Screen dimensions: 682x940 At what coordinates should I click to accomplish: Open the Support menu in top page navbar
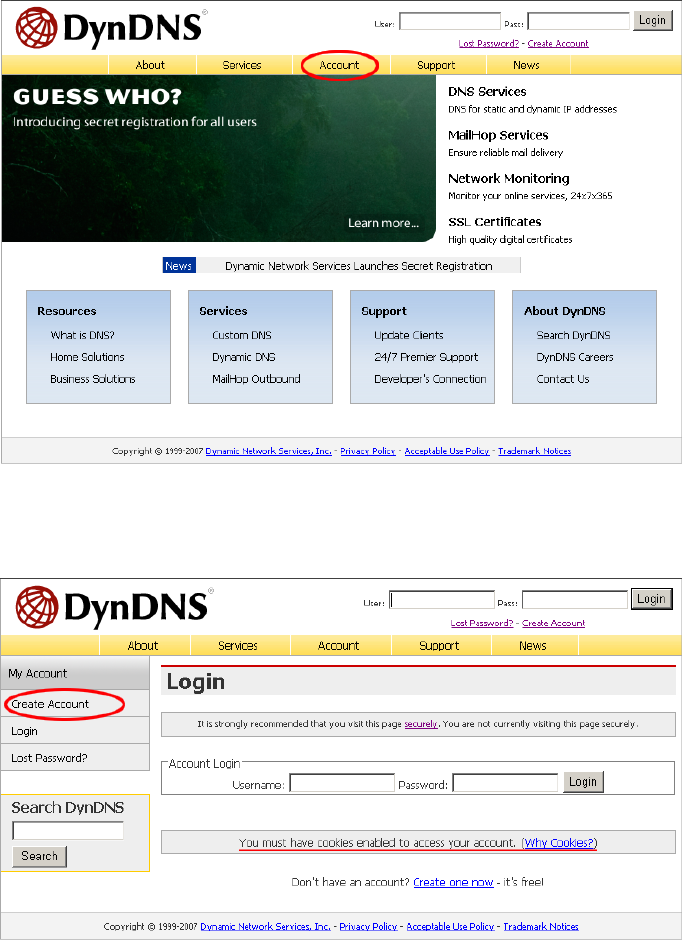[x=436, y=65]
